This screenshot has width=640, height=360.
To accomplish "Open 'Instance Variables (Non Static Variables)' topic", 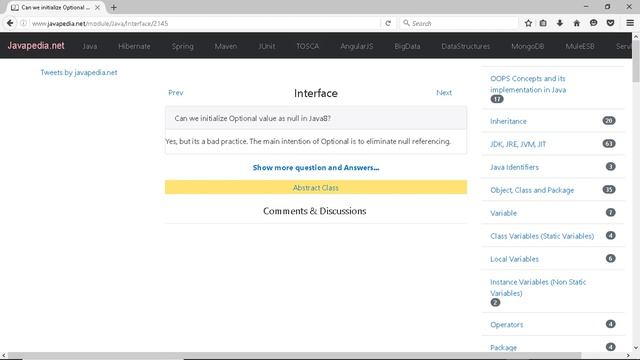I will (538, 287).
